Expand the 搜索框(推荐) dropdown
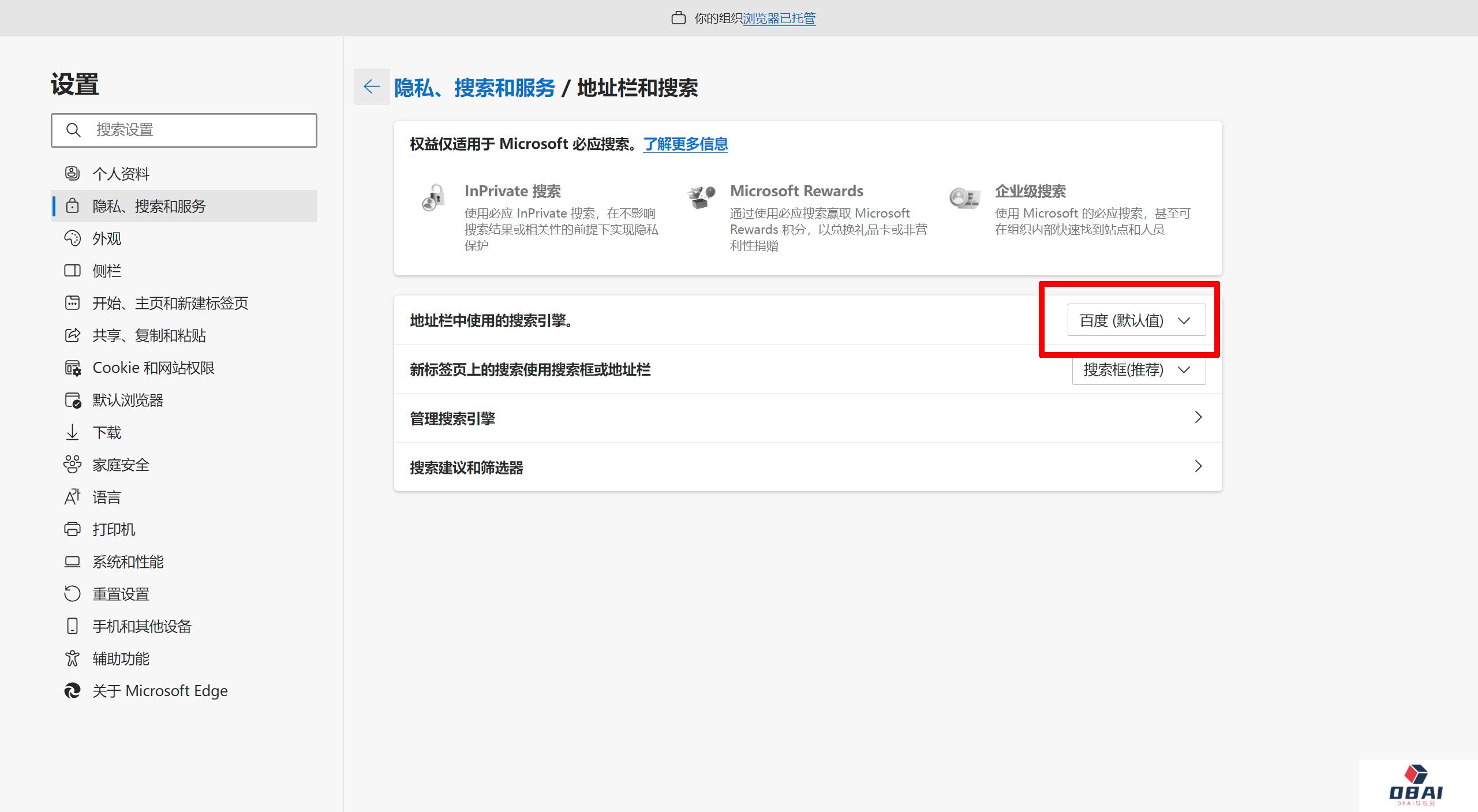 [x=1138, y=370]
